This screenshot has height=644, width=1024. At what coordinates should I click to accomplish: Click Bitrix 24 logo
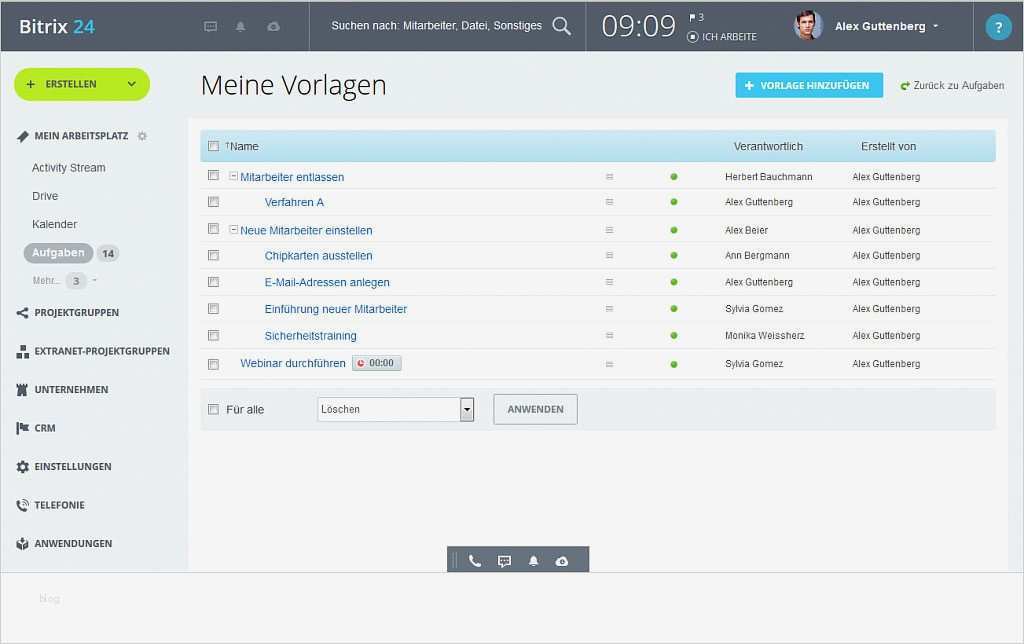(x=57, y=27)
